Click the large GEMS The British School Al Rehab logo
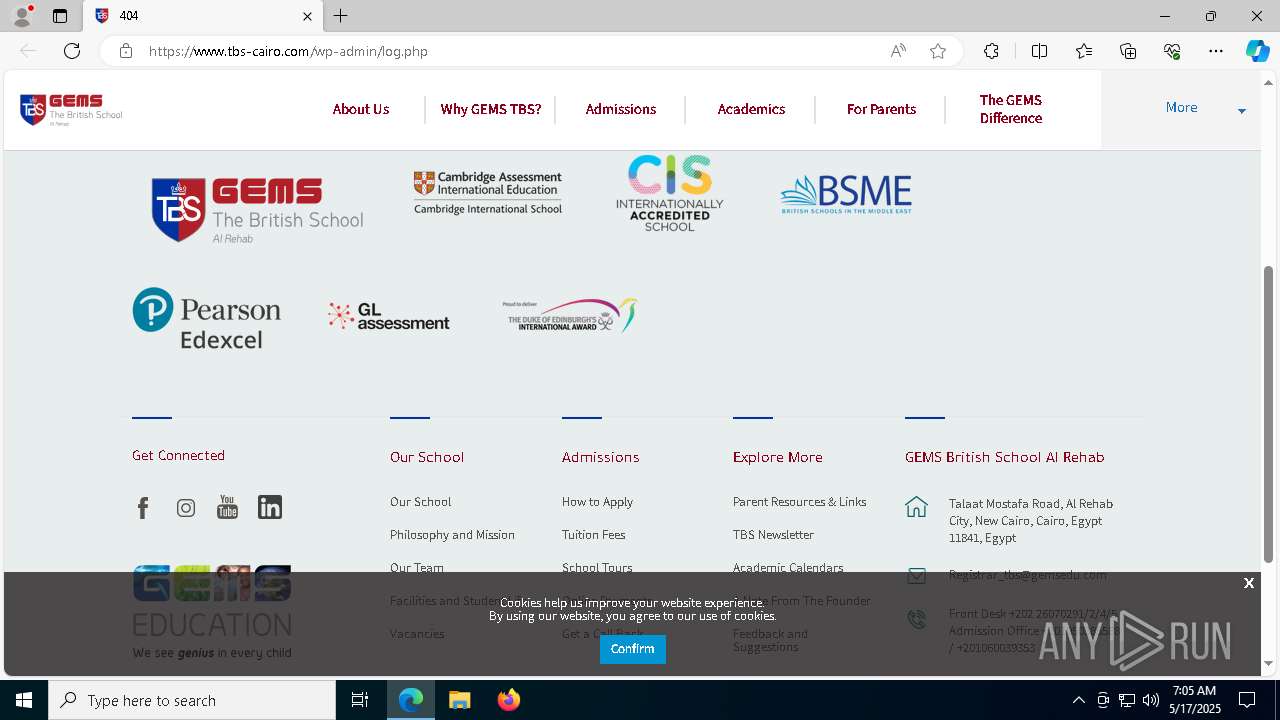The image size is (1280, 720). 257,210
